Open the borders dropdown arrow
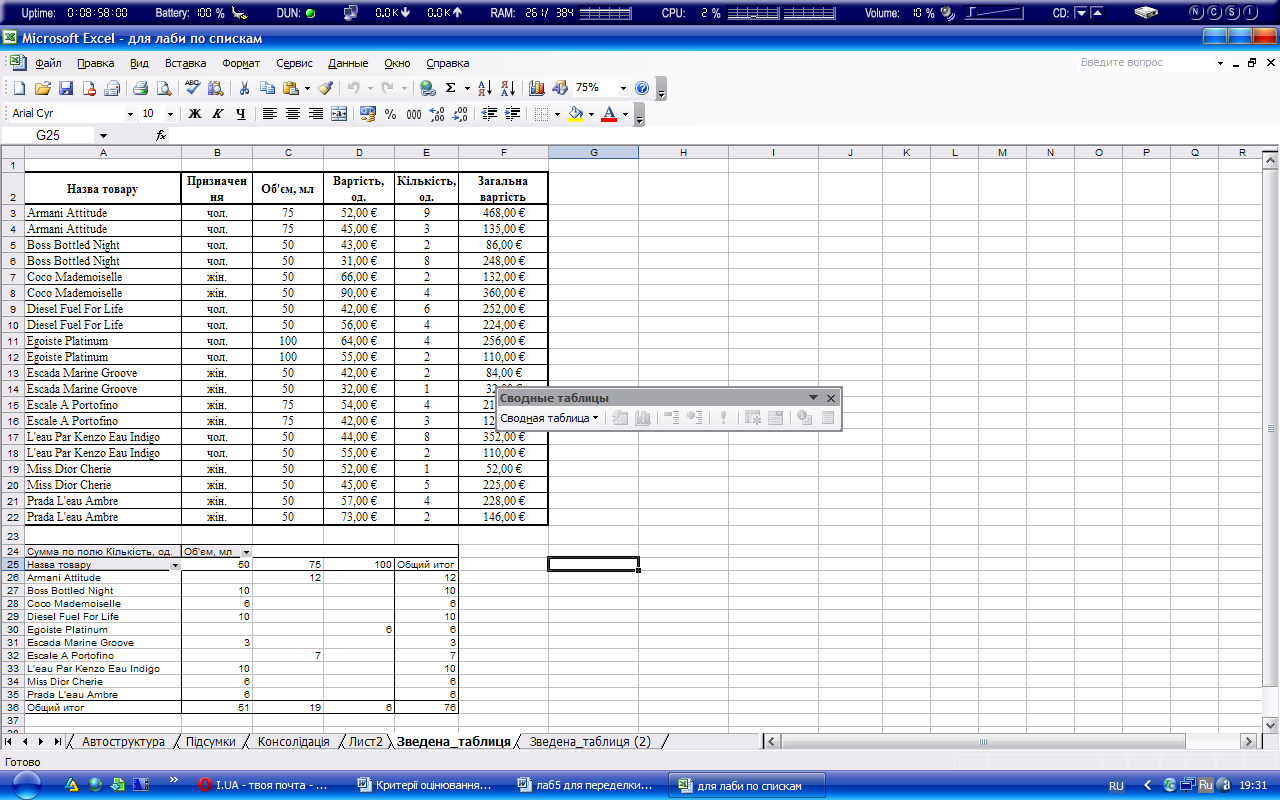1280x800 pixels. click(557, 114)
